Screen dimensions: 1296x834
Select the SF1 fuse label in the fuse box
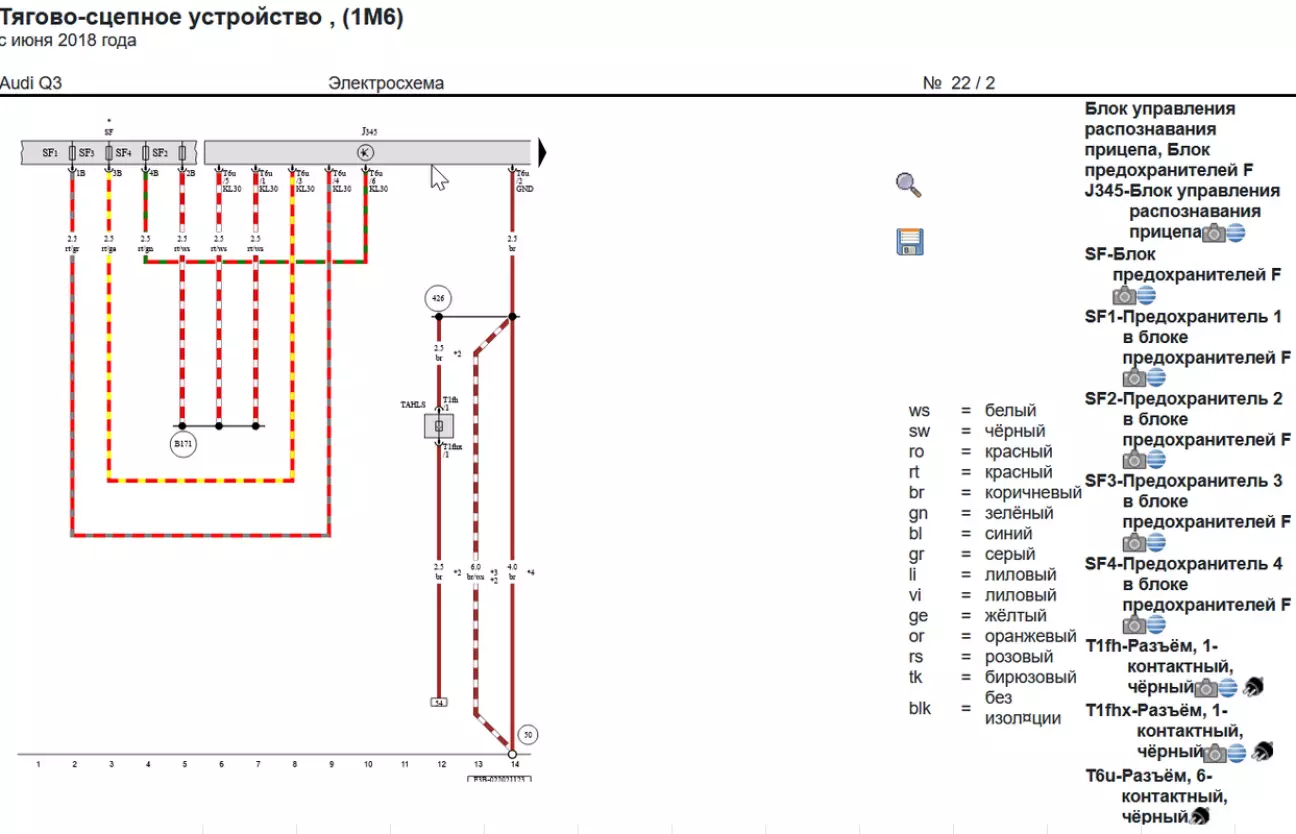click(50, 153)
